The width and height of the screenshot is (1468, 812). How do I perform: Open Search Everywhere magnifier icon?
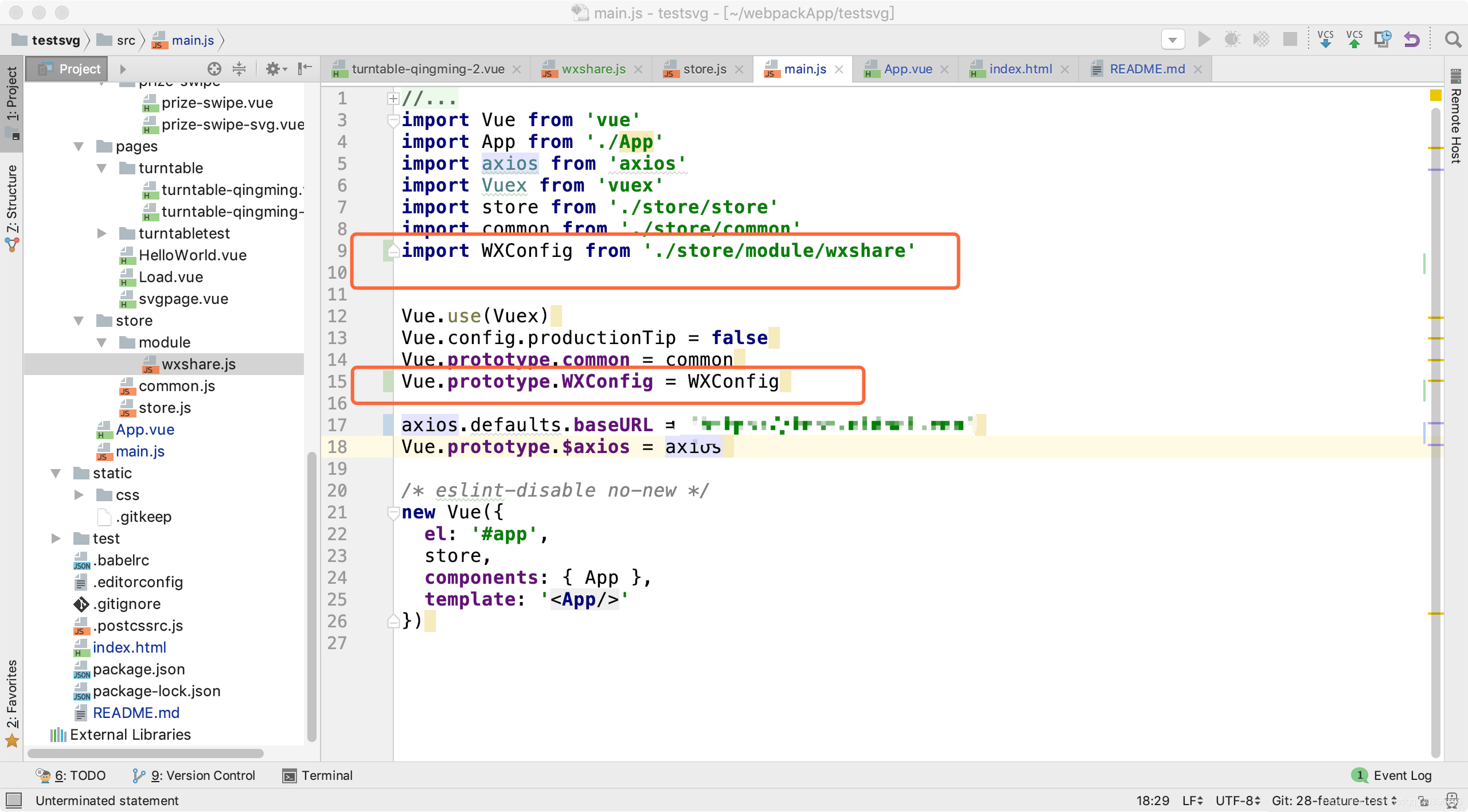pyautogui.click(x=1453, y=40)
